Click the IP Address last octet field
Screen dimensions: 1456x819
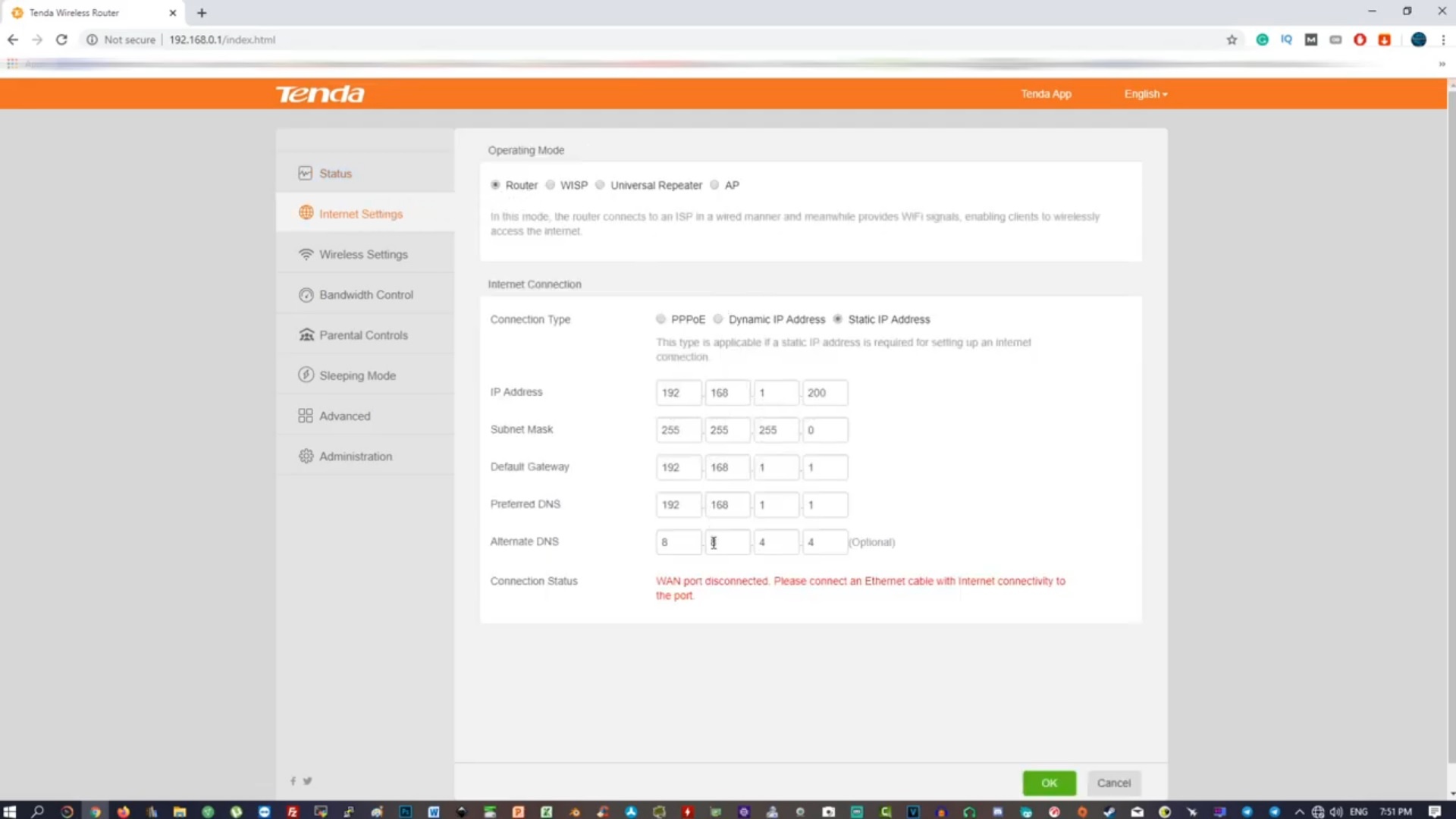coord(824,392)
